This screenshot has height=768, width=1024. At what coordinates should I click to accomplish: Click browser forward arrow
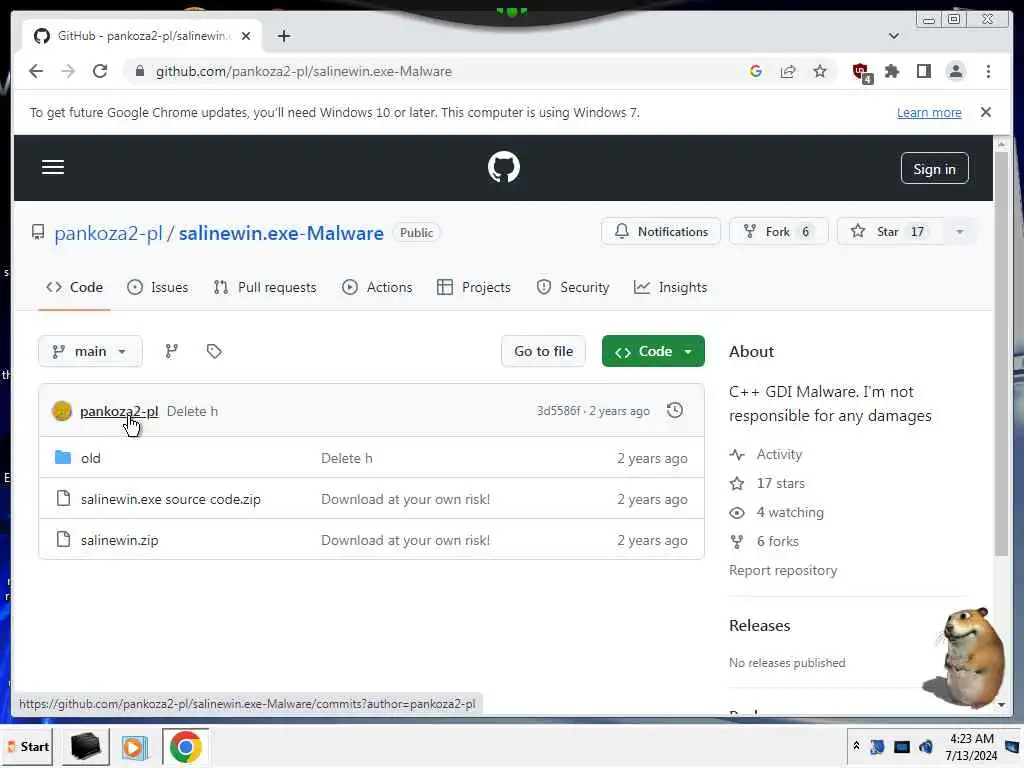tap(68, 71)
